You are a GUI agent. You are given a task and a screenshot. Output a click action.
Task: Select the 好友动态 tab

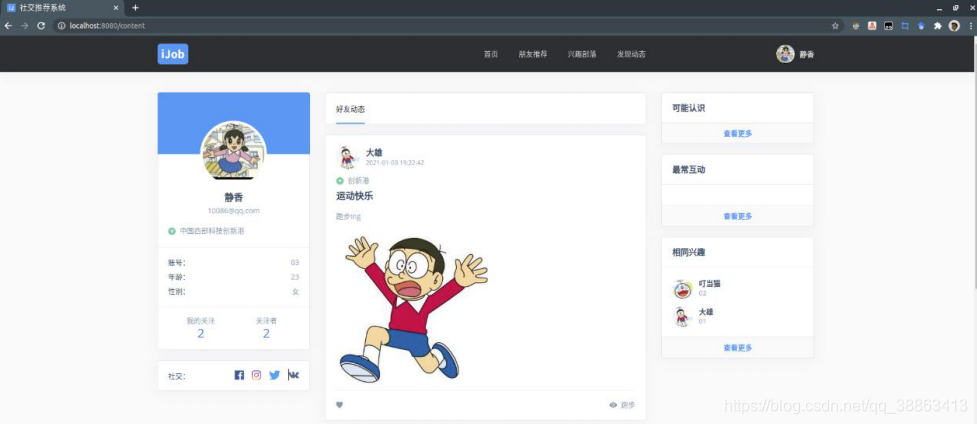point(350,109)
